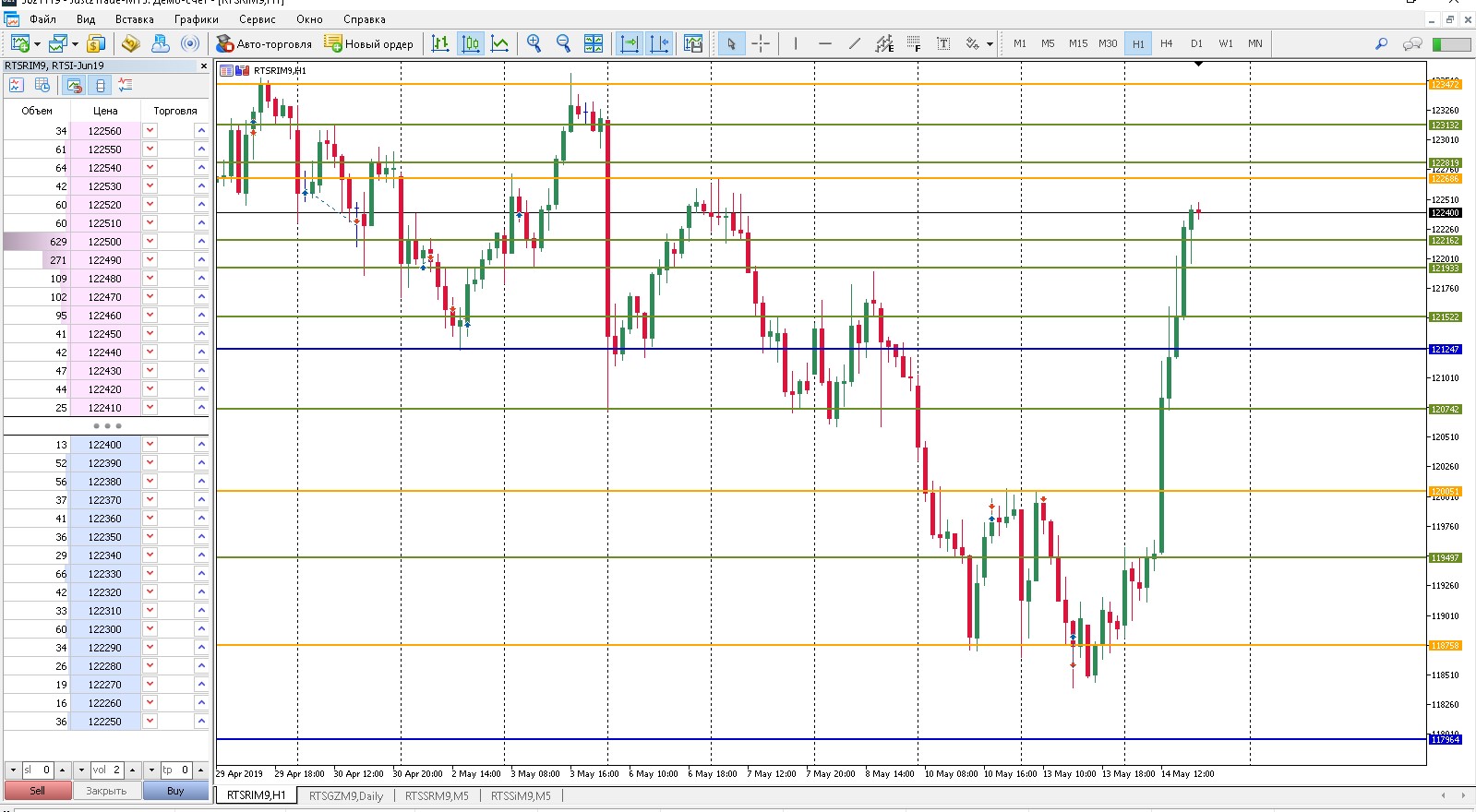Open the profiles dropdown arrow

75,44
